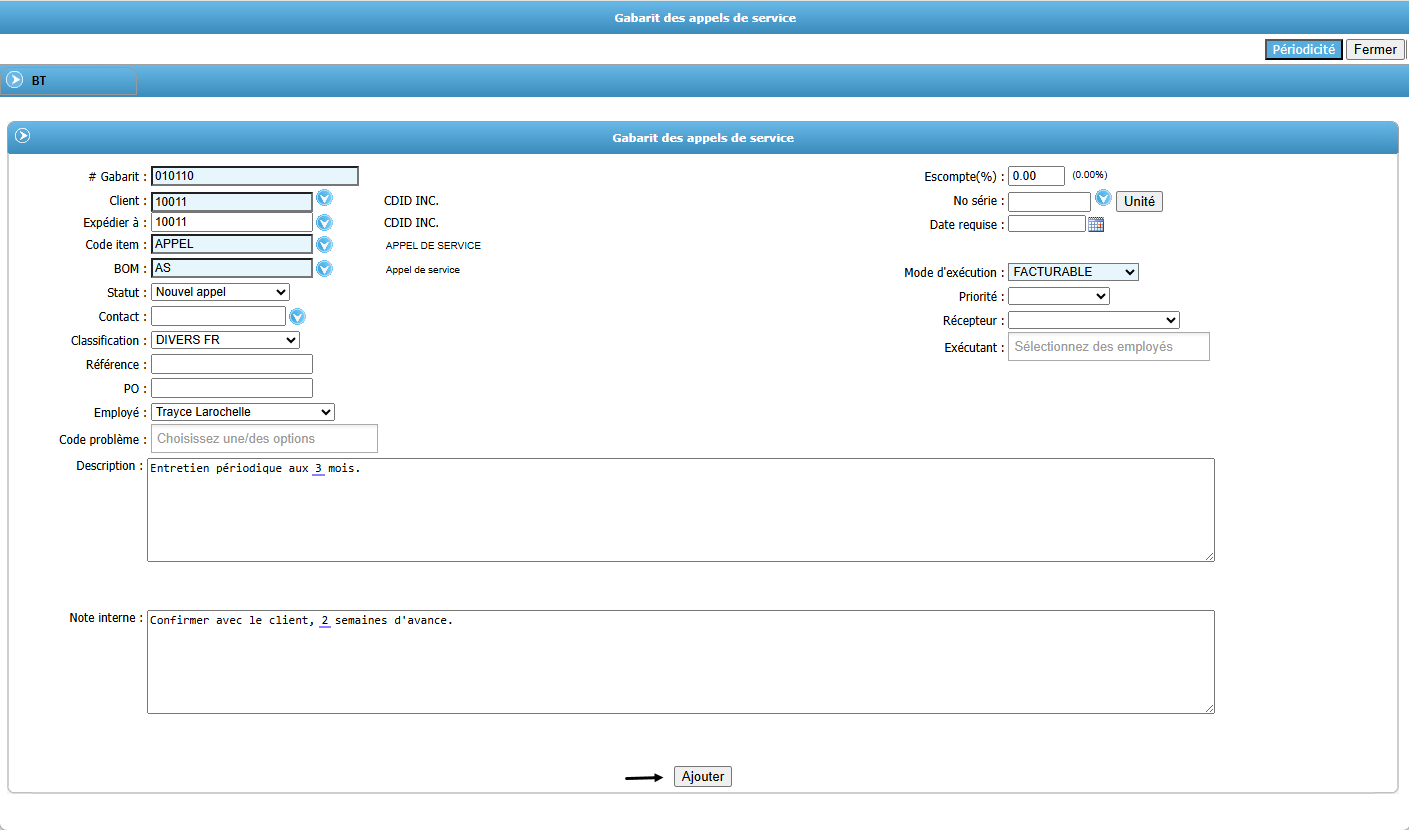Click the Description textarea resize handle
1409x830 pixels.
tap(1209, 556)
